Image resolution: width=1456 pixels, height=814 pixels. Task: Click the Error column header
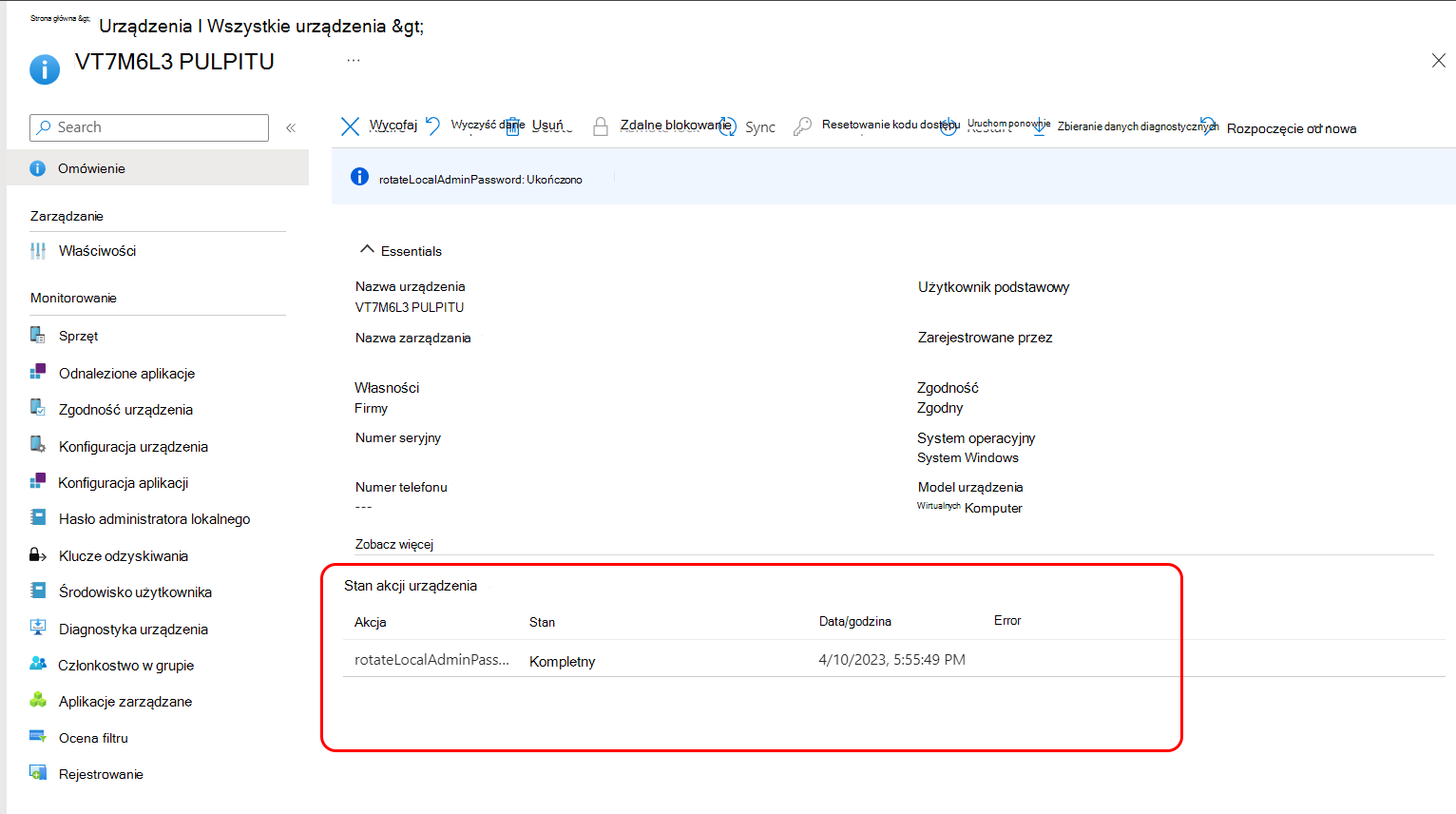point(1007,620)
